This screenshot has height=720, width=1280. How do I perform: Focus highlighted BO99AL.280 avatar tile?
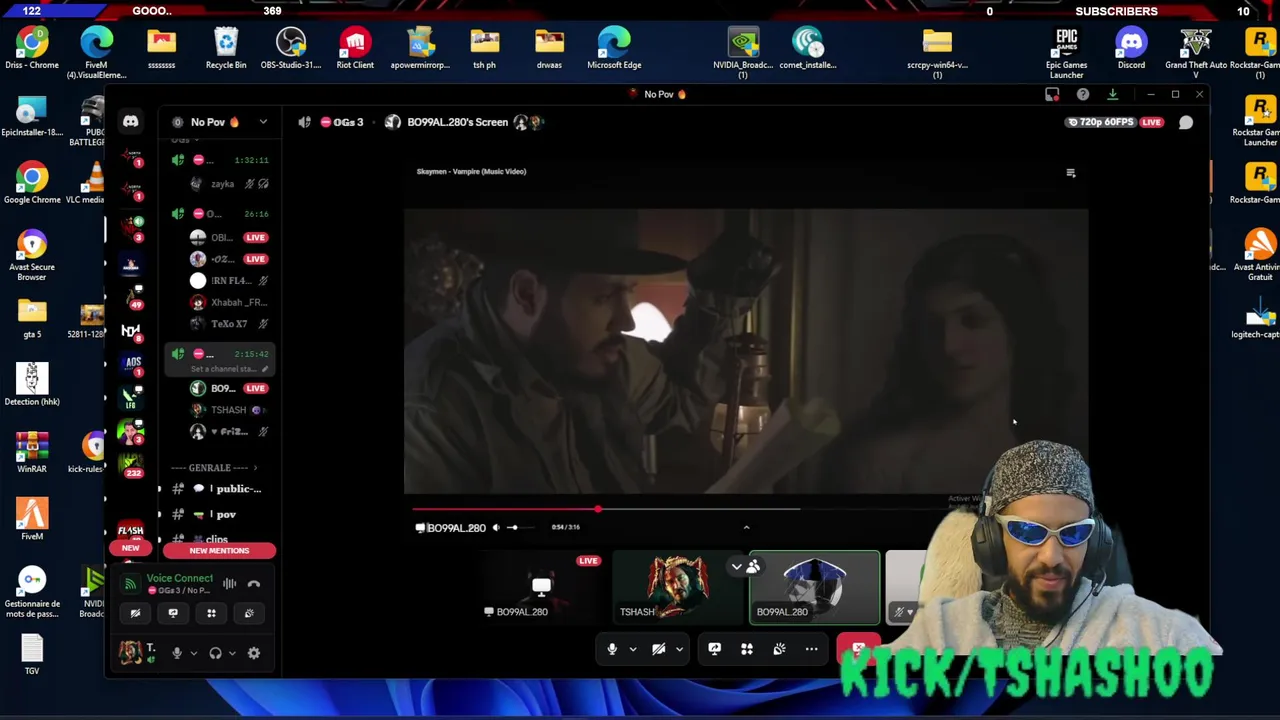point(814,588)
